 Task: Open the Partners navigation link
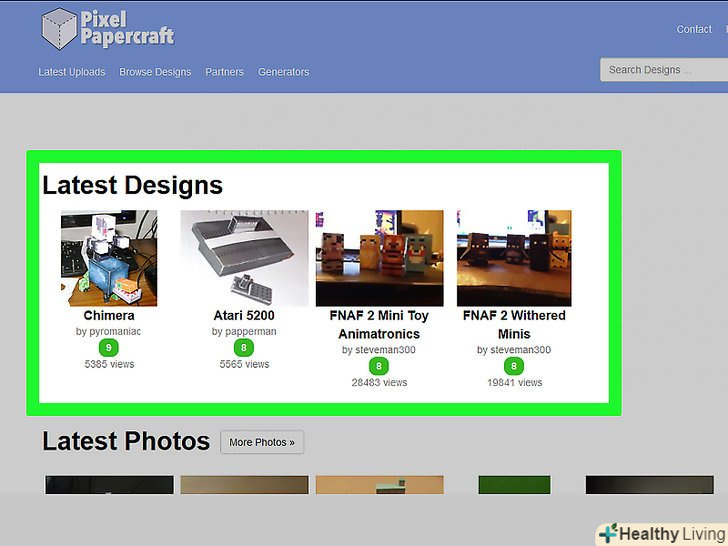coord(225,72)
